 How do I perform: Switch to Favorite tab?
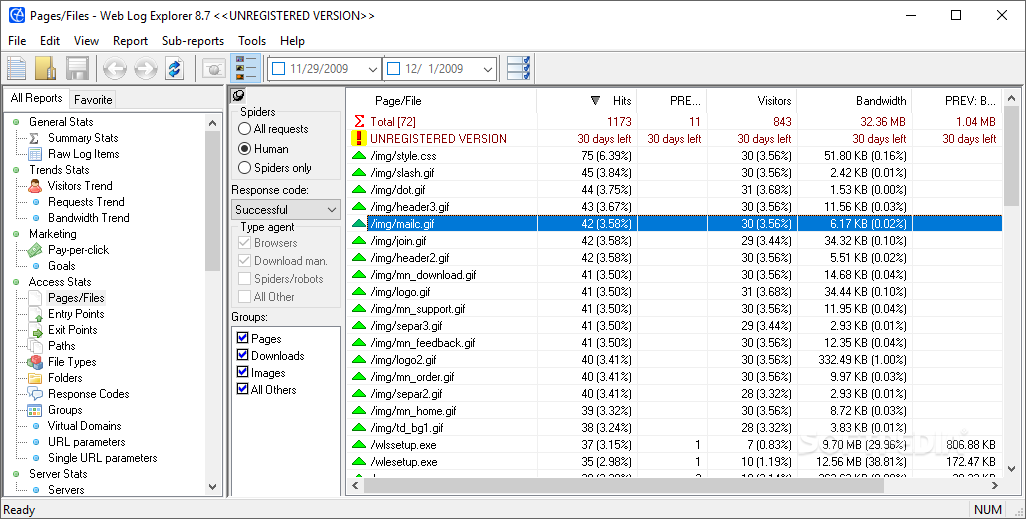pyautogui.click(x=93, y=100)
